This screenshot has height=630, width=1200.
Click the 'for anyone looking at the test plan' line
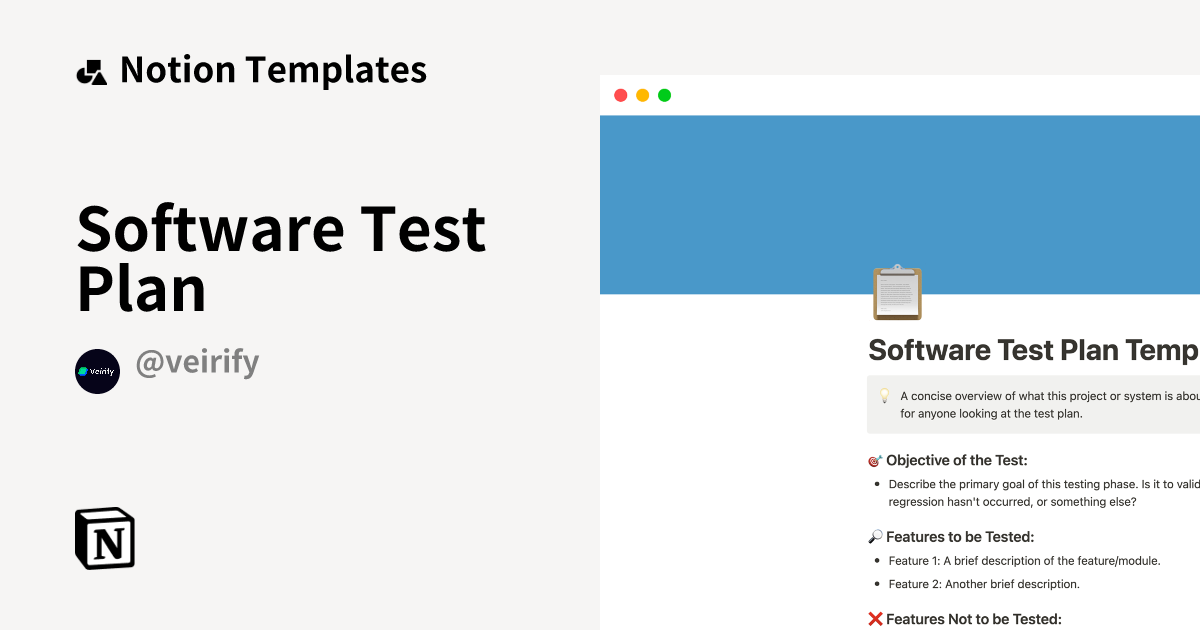pos(991,414)
